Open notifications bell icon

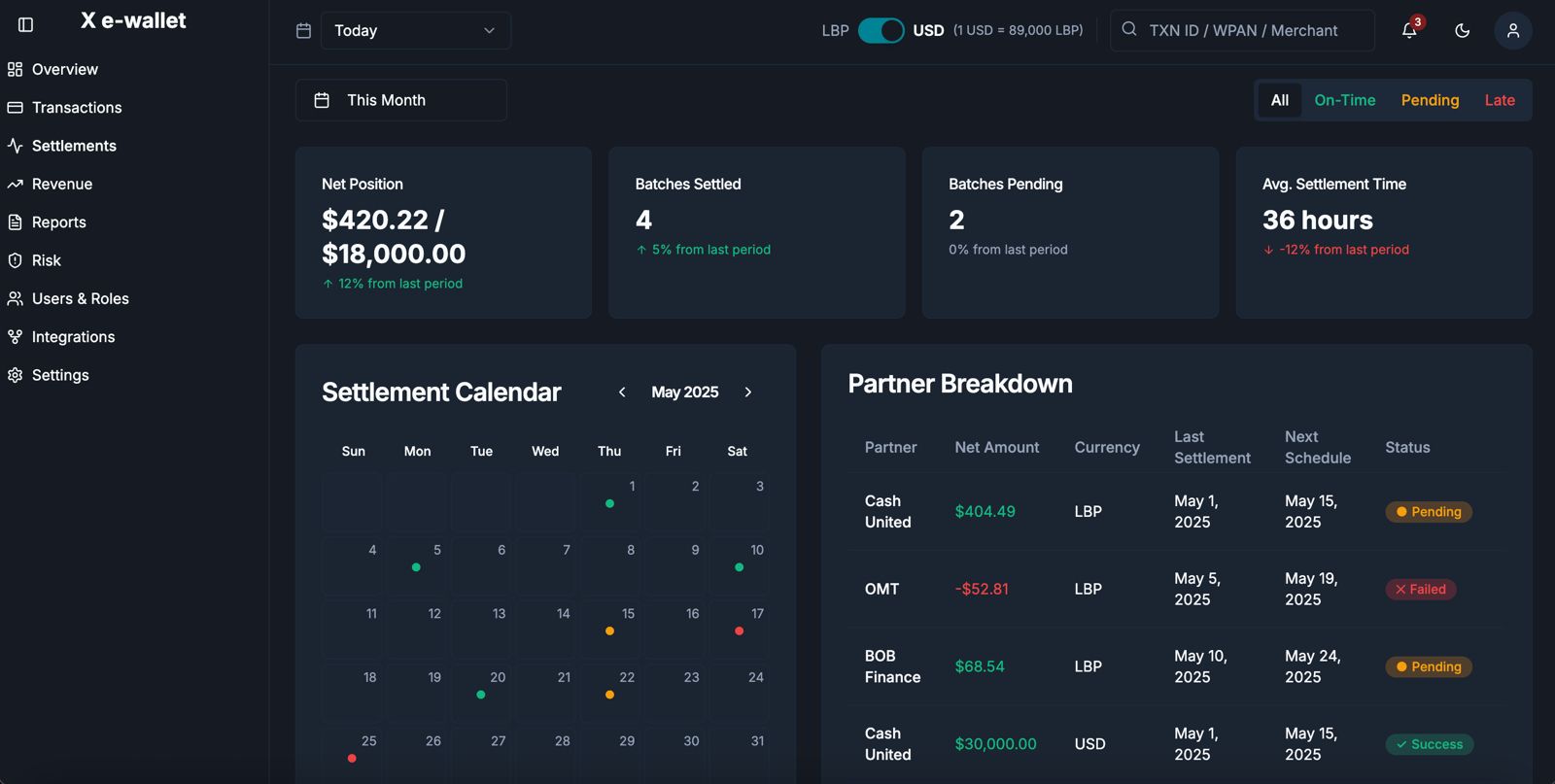tap(1409, 30)
